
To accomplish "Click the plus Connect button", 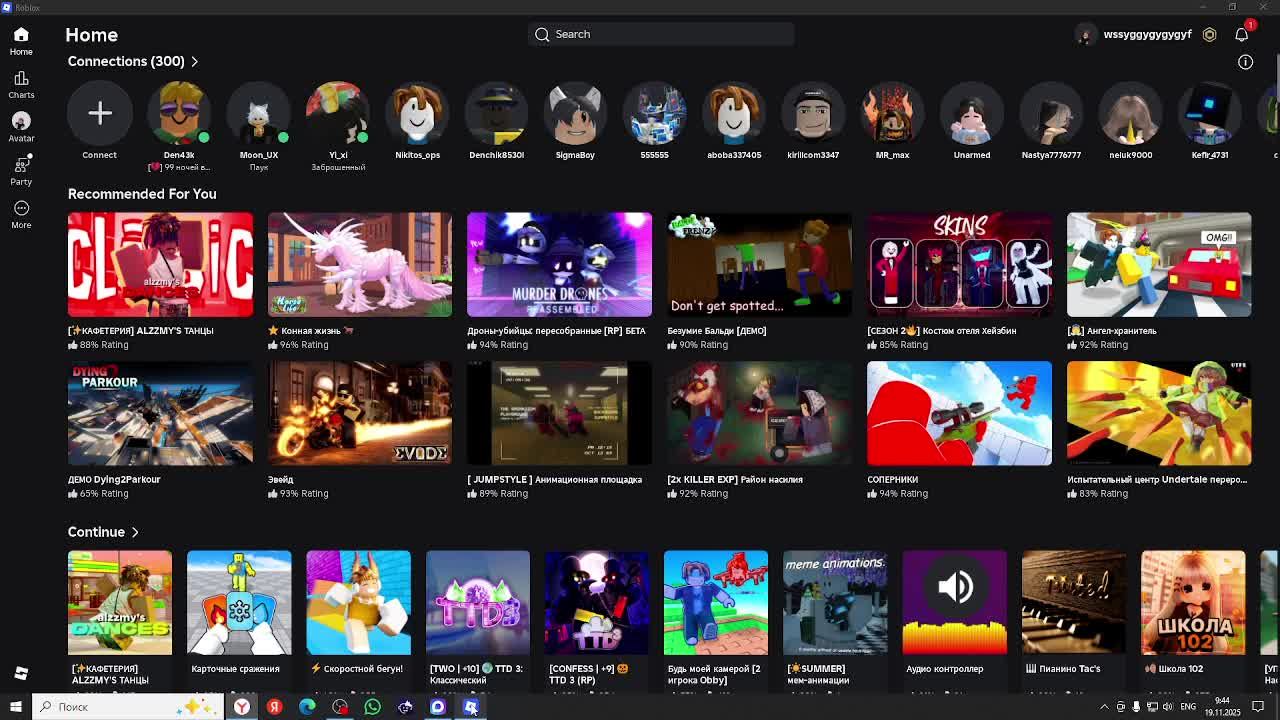I will 100,113.
